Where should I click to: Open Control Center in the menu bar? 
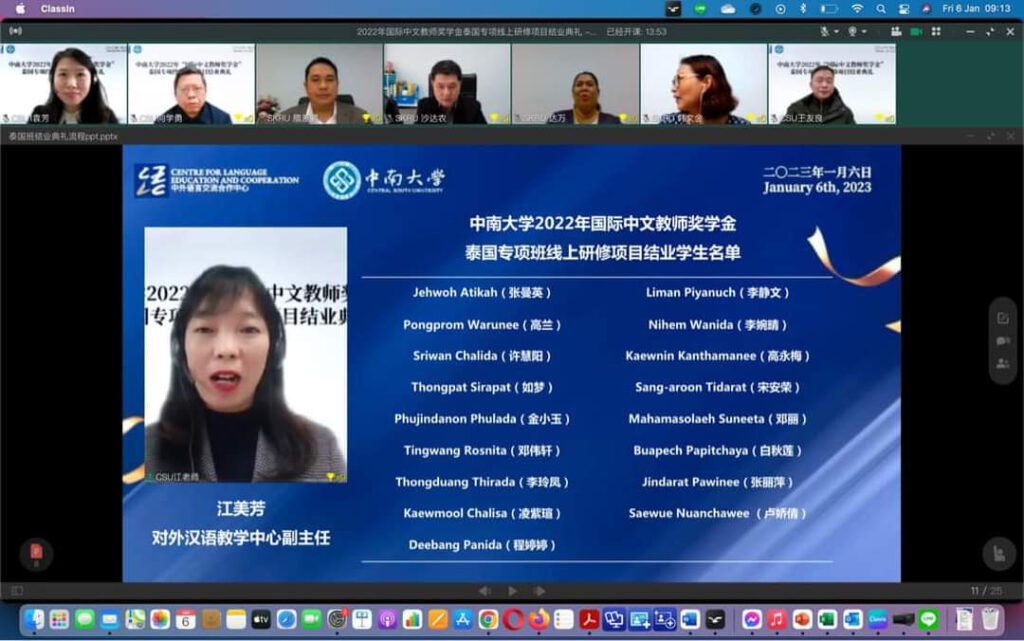point(904,8)
